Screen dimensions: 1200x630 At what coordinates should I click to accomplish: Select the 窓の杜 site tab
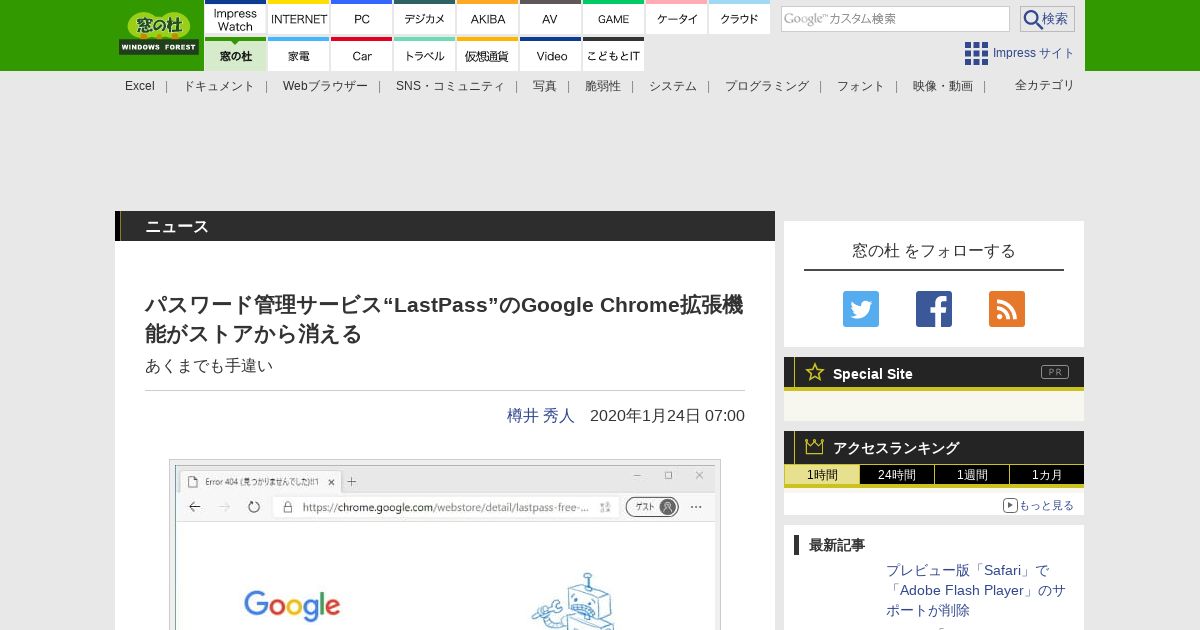[235, 55]
